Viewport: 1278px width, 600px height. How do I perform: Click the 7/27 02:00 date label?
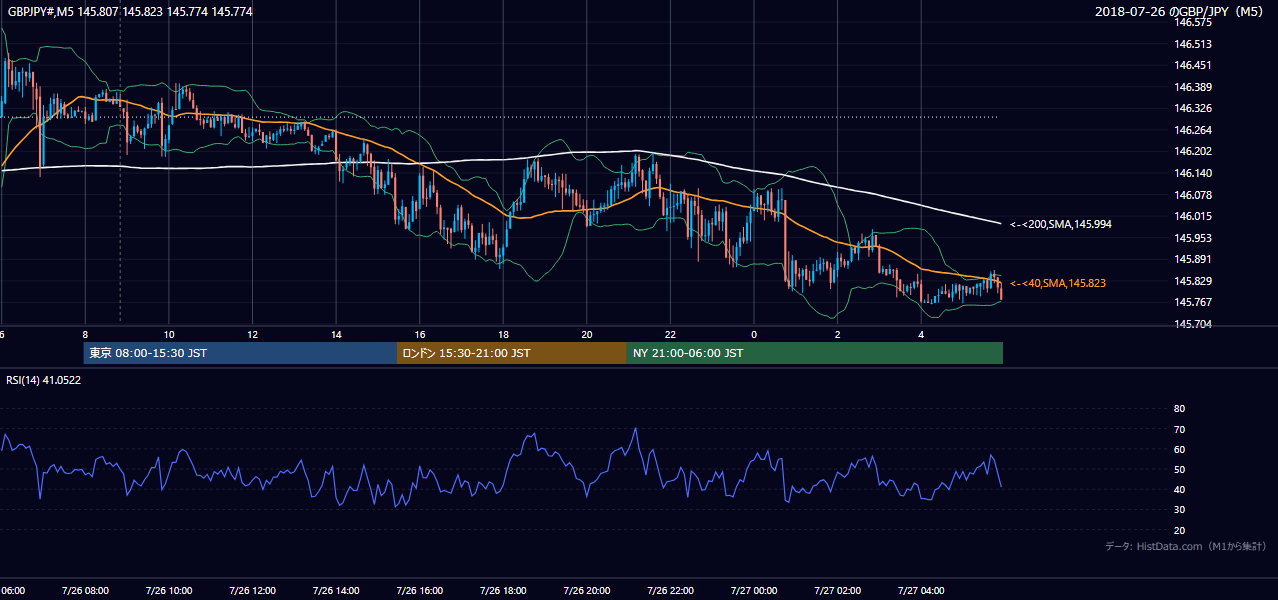838,591
